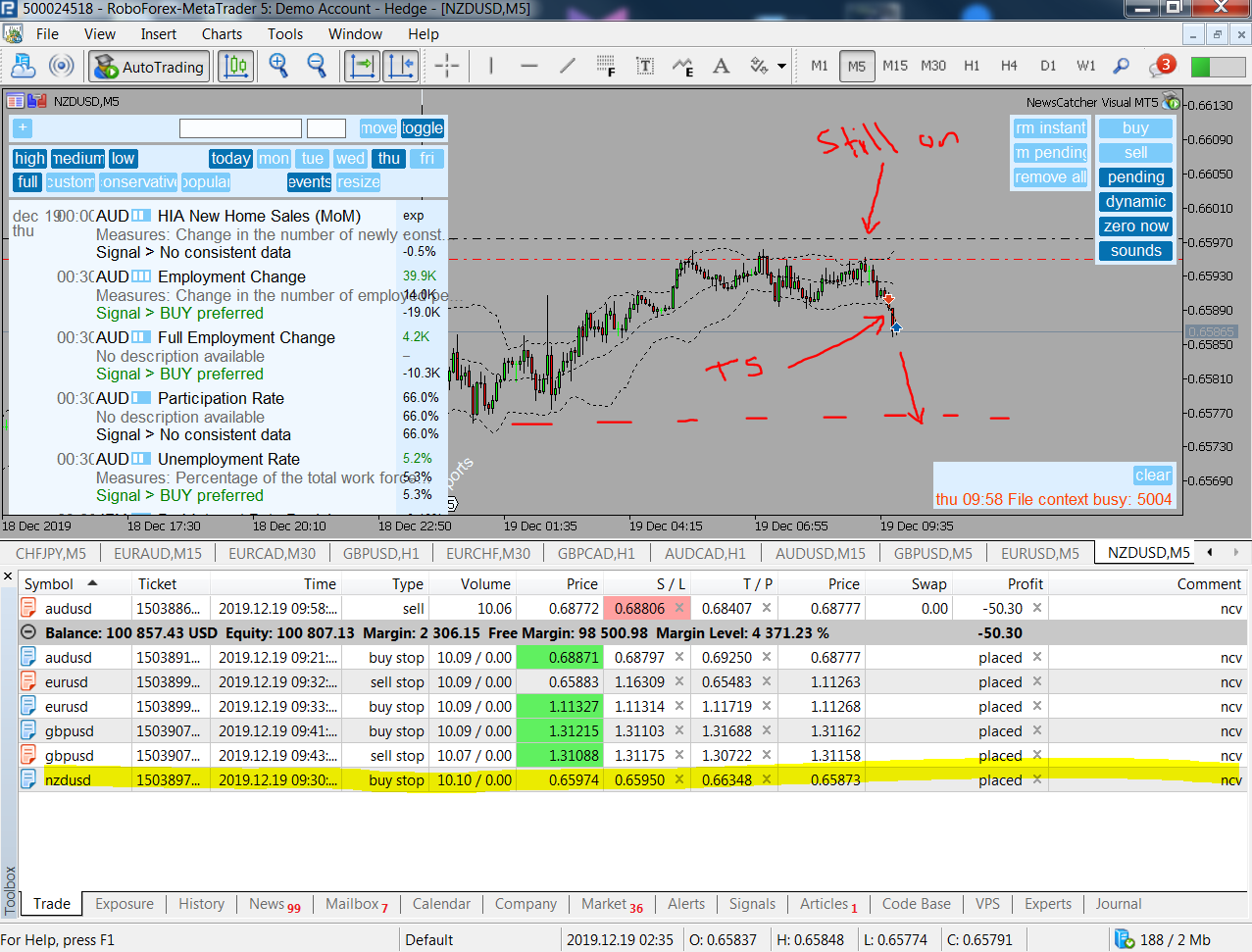Image resolution: width=1252 pixels, height=952 pixels.
Task: Click the 'remove all' button
Action: tap(1050, 177)
